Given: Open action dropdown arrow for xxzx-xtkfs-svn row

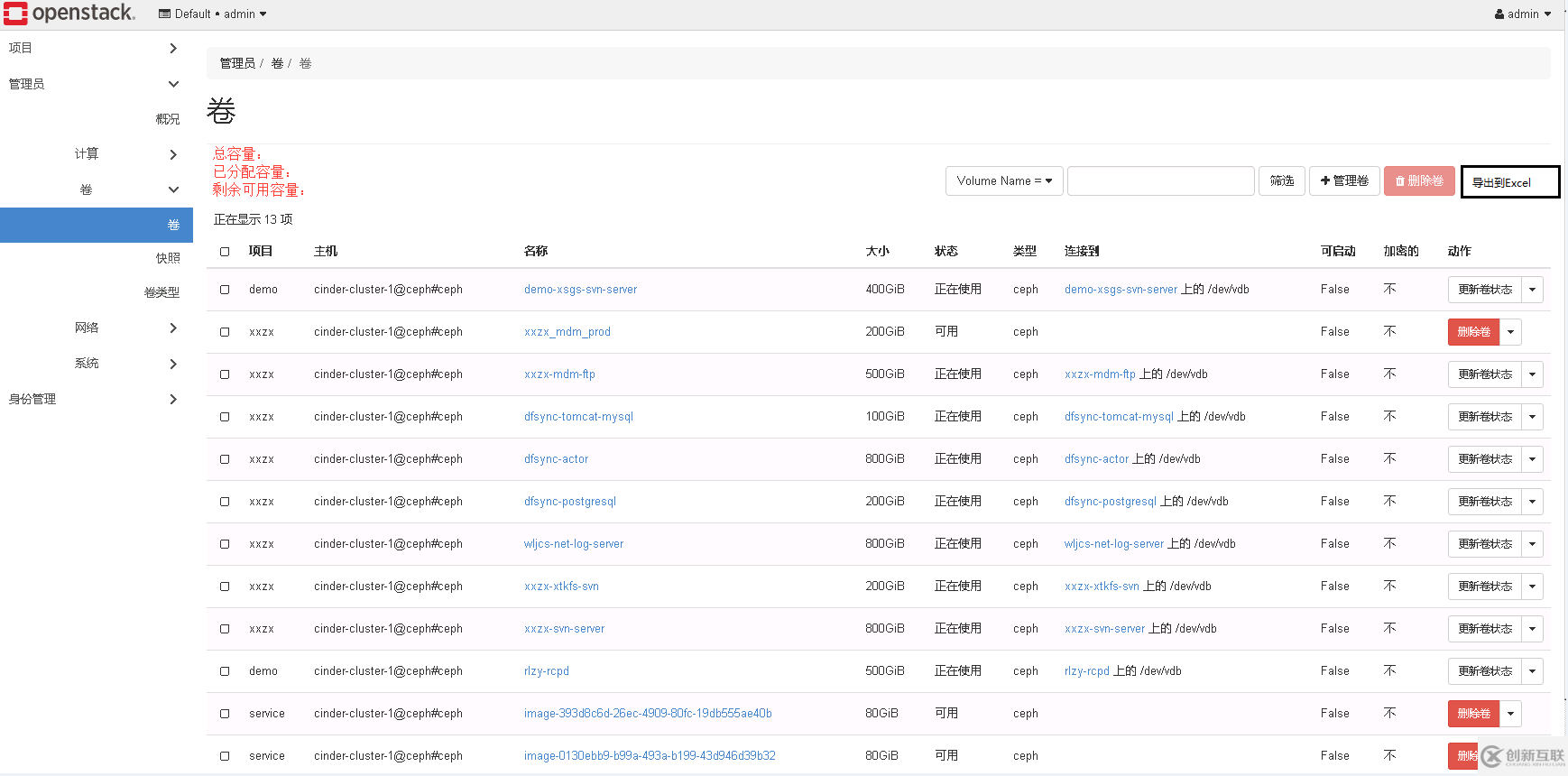Looking at the screenshot, I should click(x=1532, y=587).
